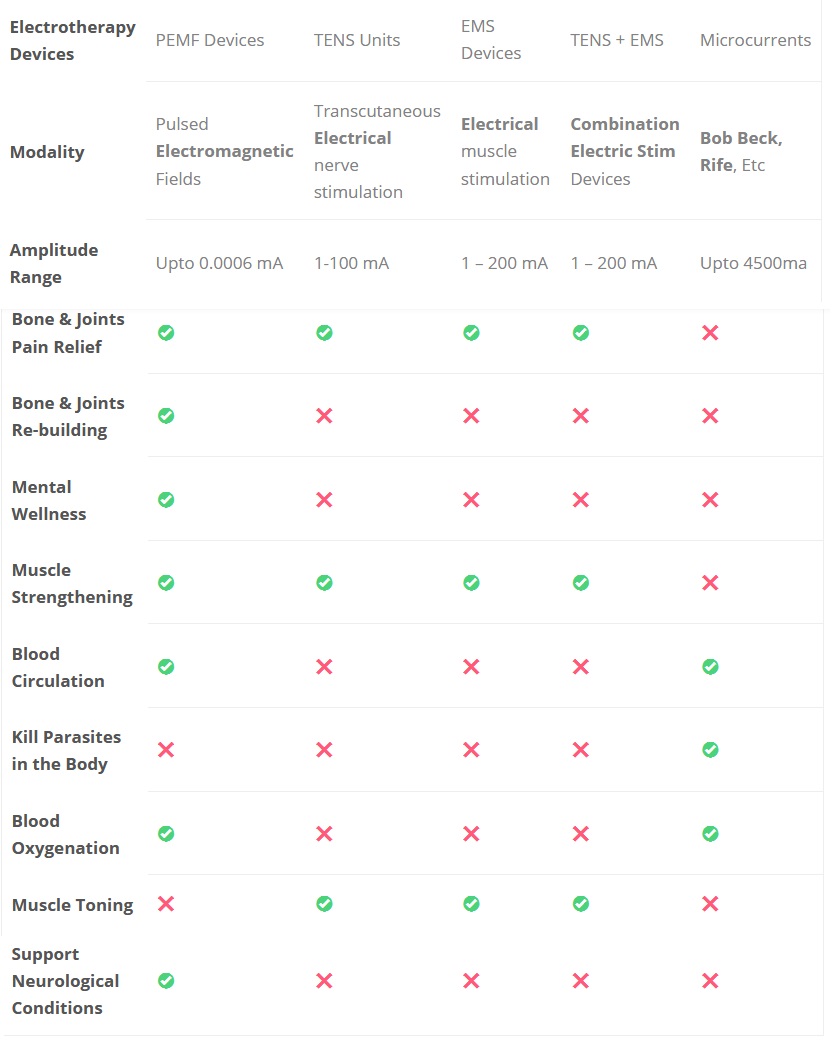Click the Microcurrents column header
This screenshot has width=835, height=1051.
coord(755,41)
